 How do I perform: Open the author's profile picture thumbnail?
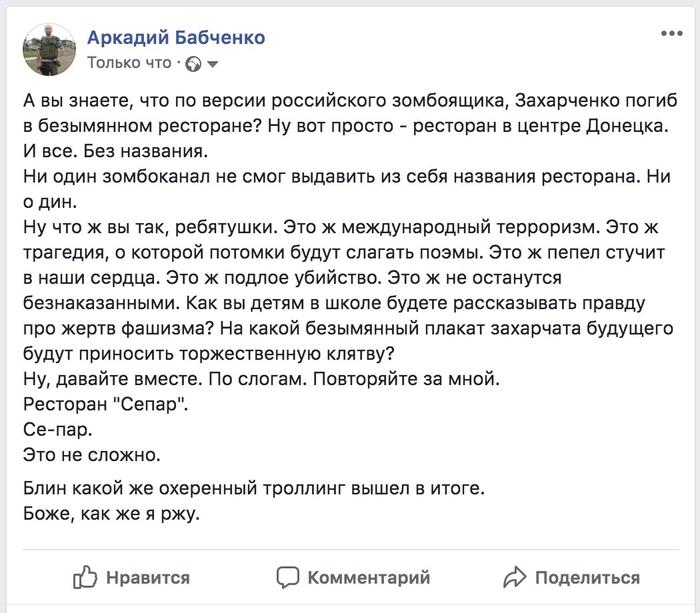[x=49, y=50]
